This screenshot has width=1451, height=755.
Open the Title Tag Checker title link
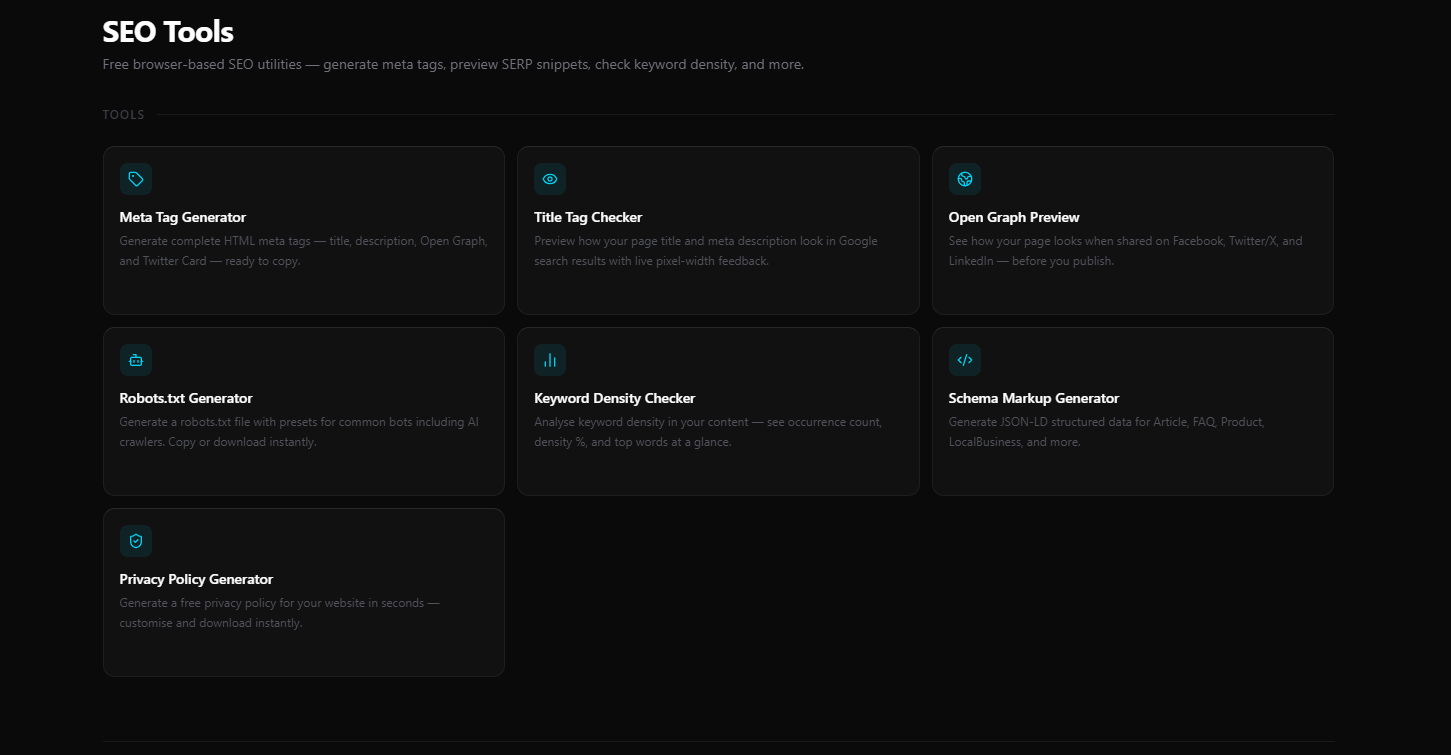(x=588, y=217)
